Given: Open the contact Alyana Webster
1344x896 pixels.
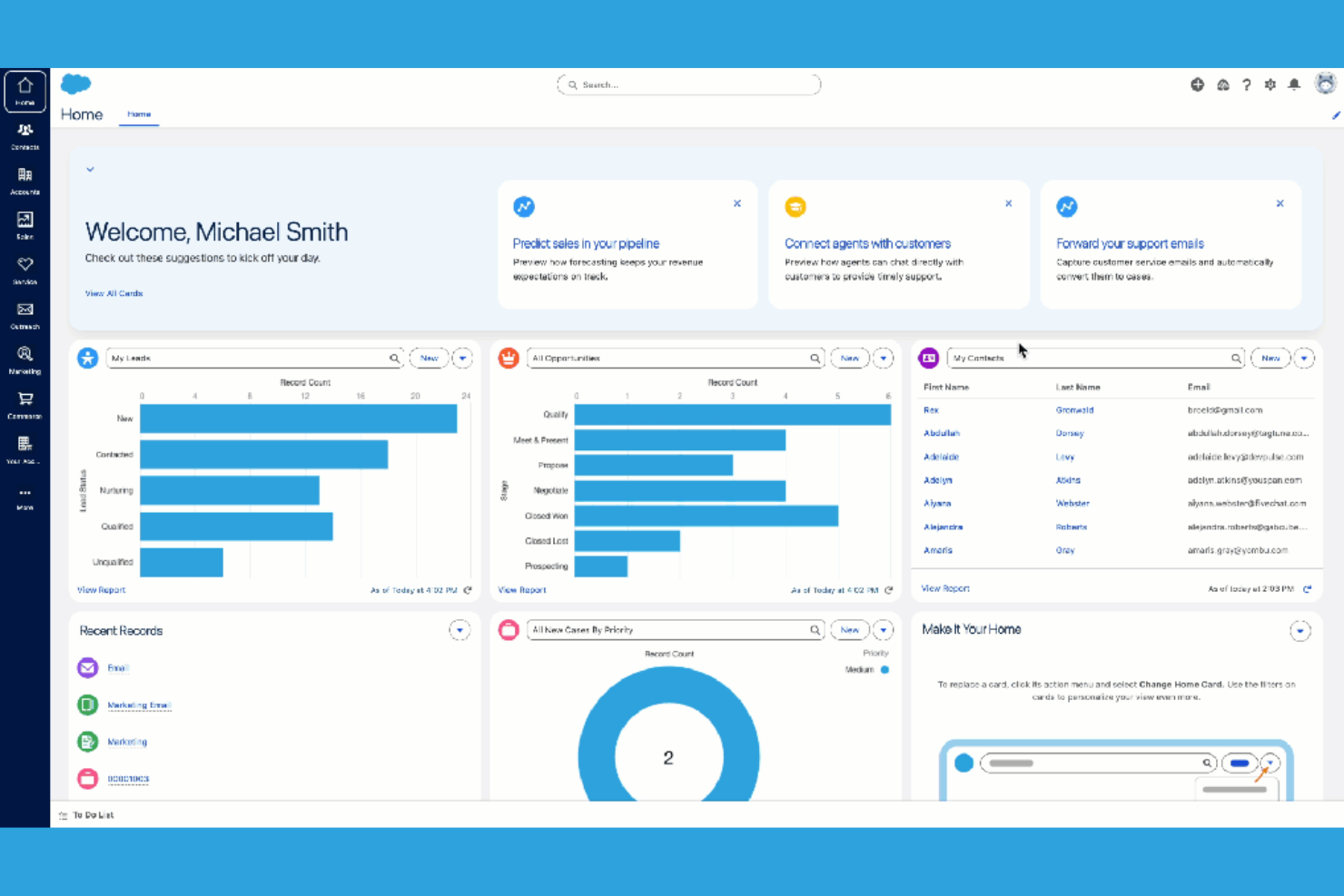Looking at the screenshot, I should pos(936,503).
